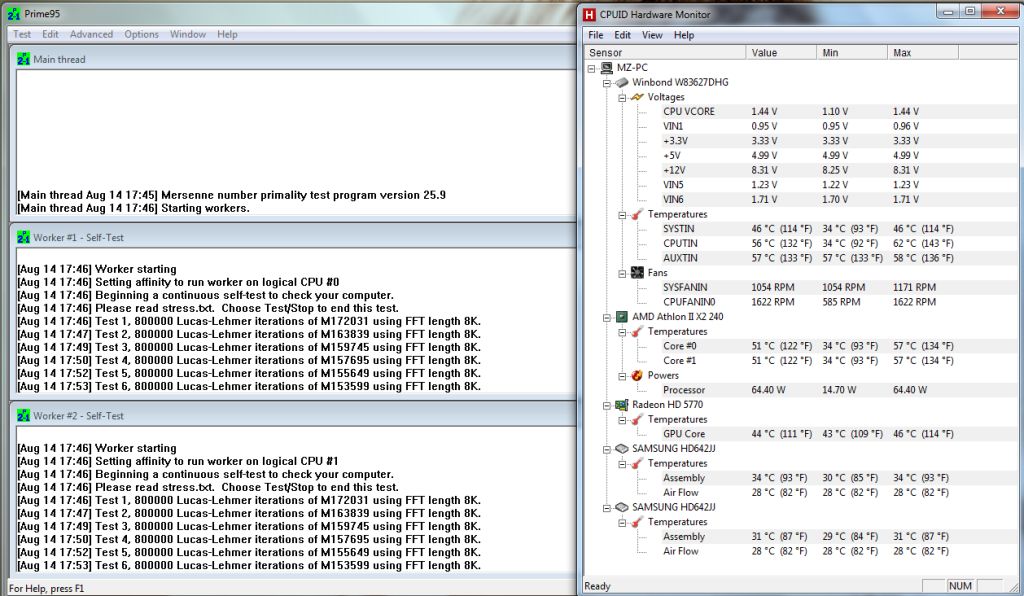Collapse the MZ-PC root node
Viewport: 1024px width, 596px height.
[x=592, y=68]
